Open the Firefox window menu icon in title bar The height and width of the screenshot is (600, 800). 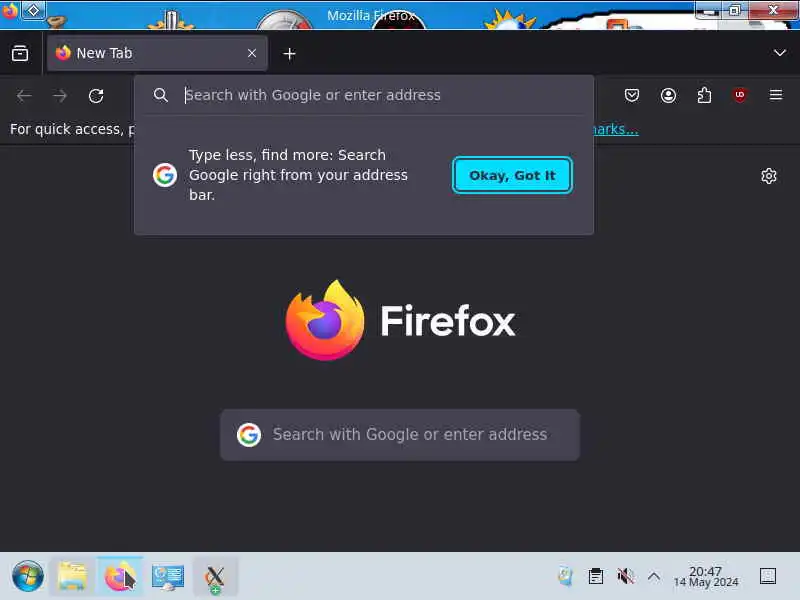point(10,10)
